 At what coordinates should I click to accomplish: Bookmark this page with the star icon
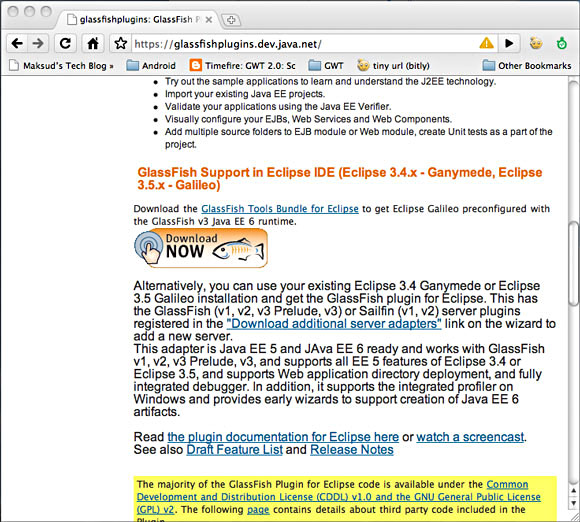coord(120,44)
